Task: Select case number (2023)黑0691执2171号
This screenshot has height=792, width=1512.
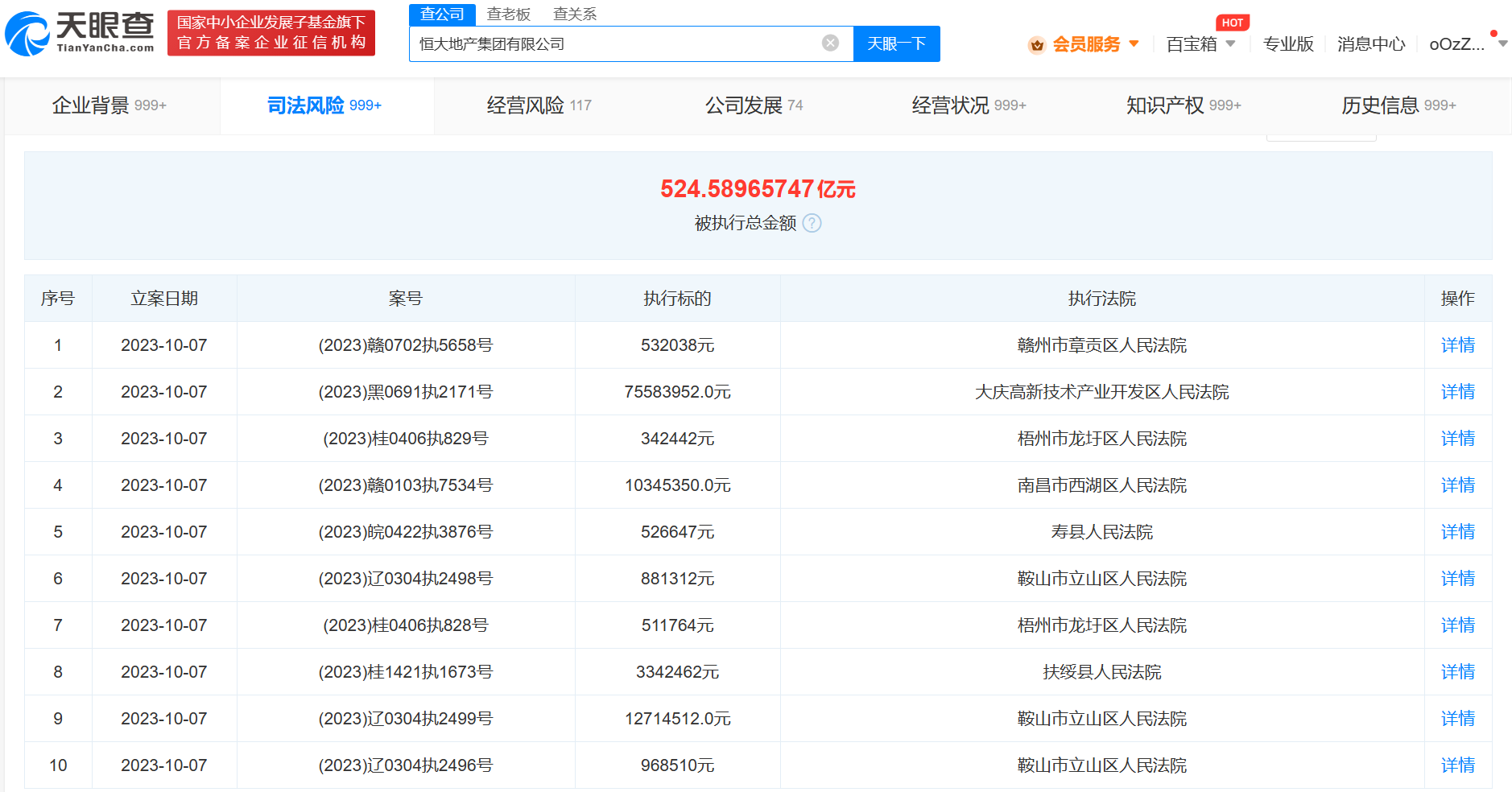Action: coord(406,392)
